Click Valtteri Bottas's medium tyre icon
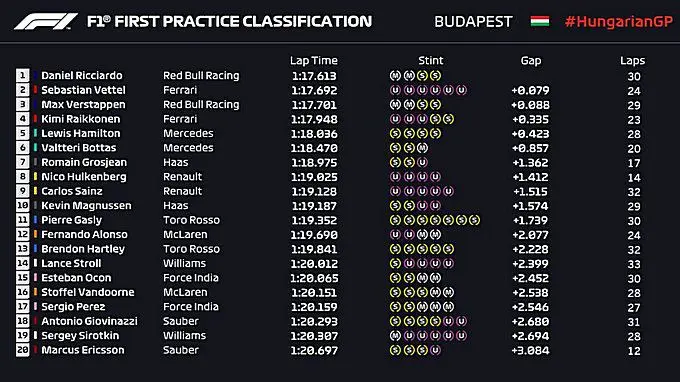 point(422,148)
